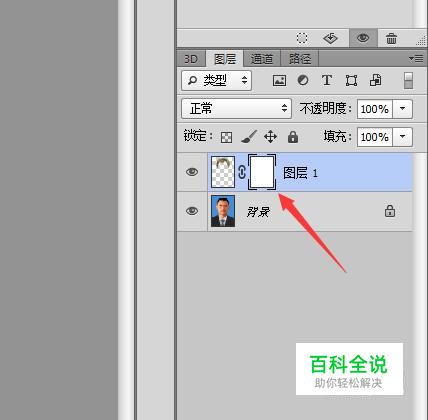Viewport: 428px width, 420px height.
Task: Toggle the layer filtering switch
Action: tap(408, 80)
